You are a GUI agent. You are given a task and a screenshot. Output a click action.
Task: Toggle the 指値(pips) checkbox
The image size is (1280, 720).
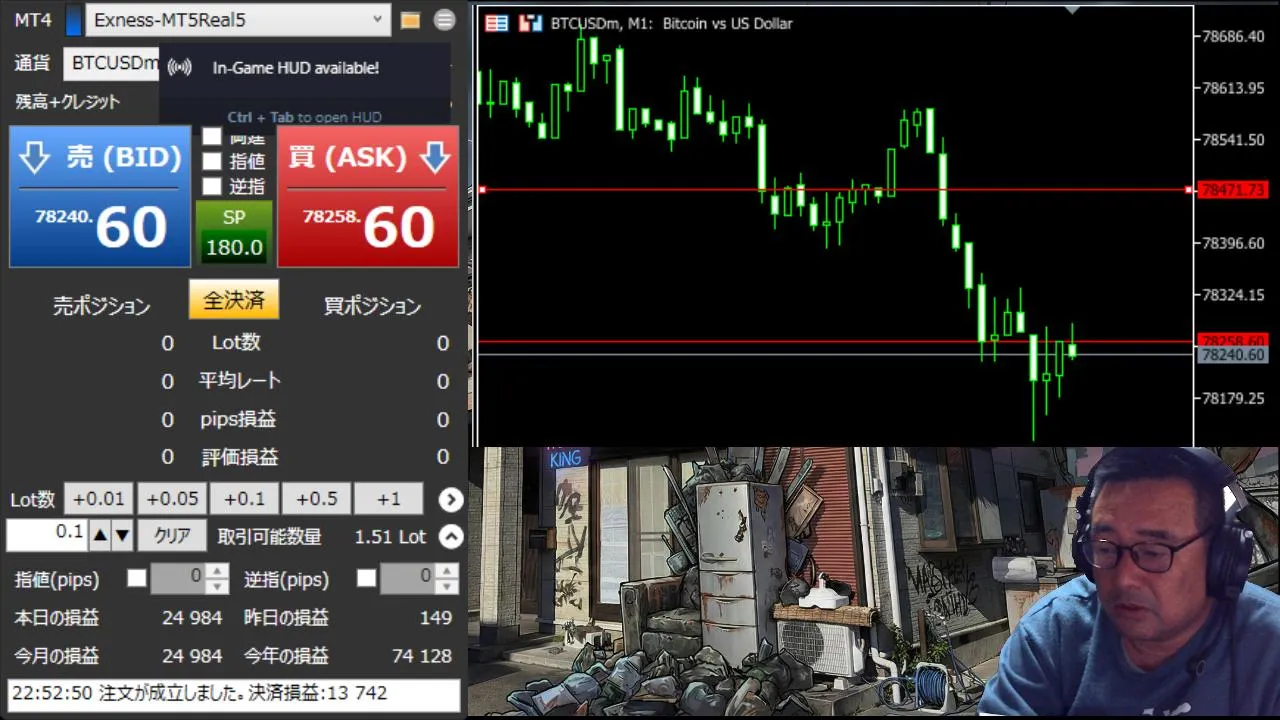click(136, 578)
